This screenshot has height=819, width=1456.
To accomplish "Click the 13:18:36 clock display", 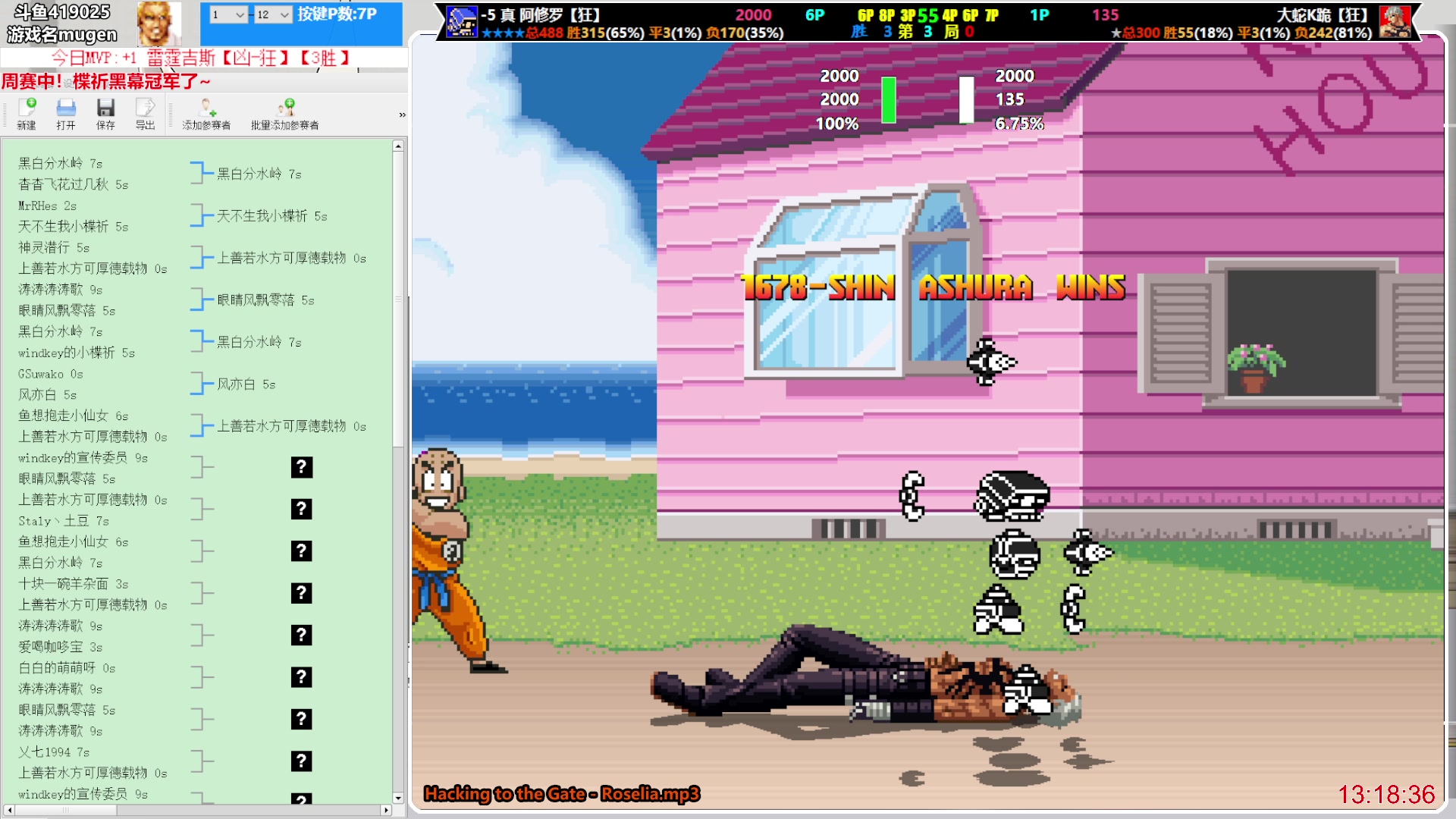I will click(1386, 794).
